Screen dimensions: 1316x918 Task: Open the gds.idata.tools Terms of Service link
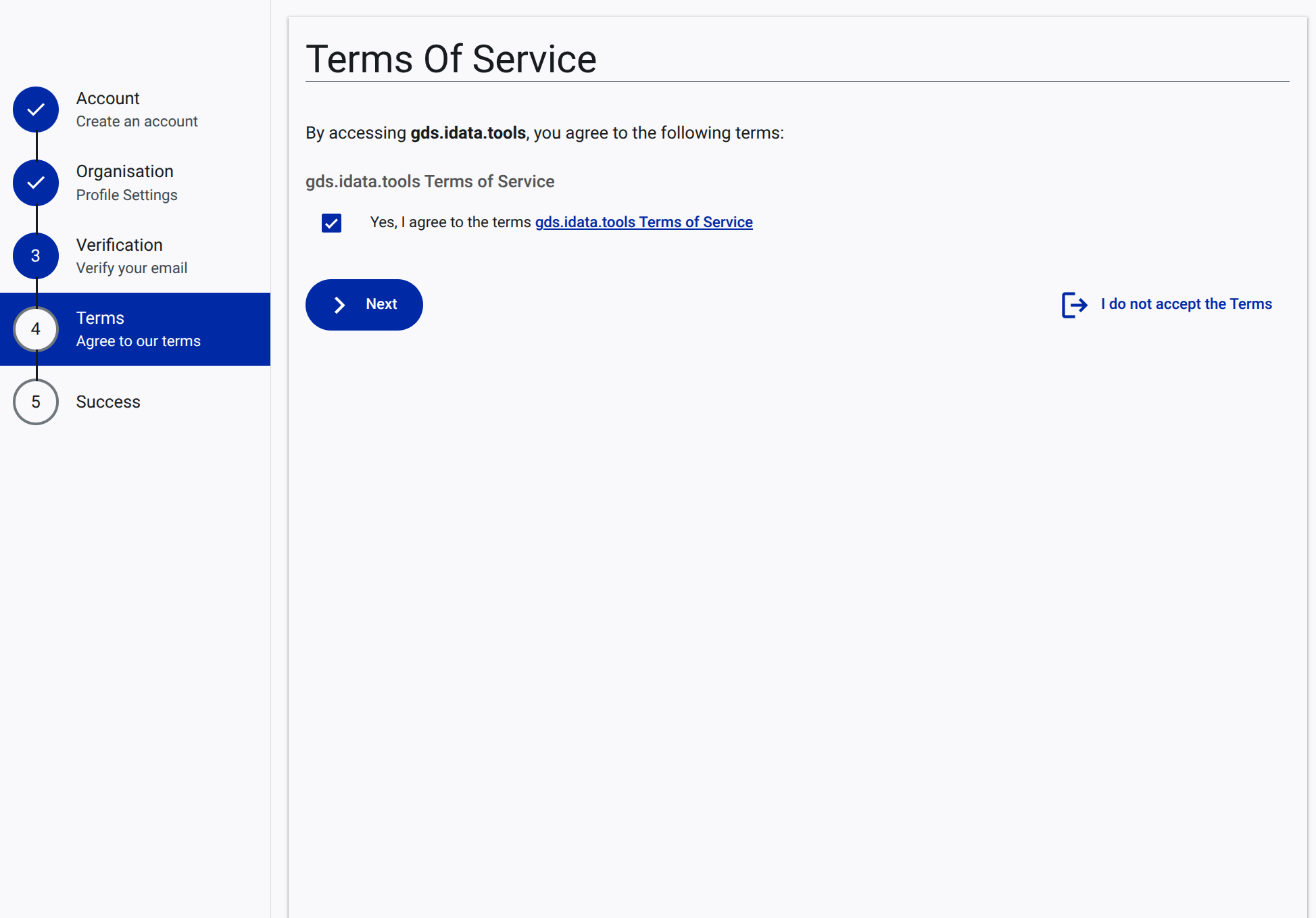pos(643,222)
